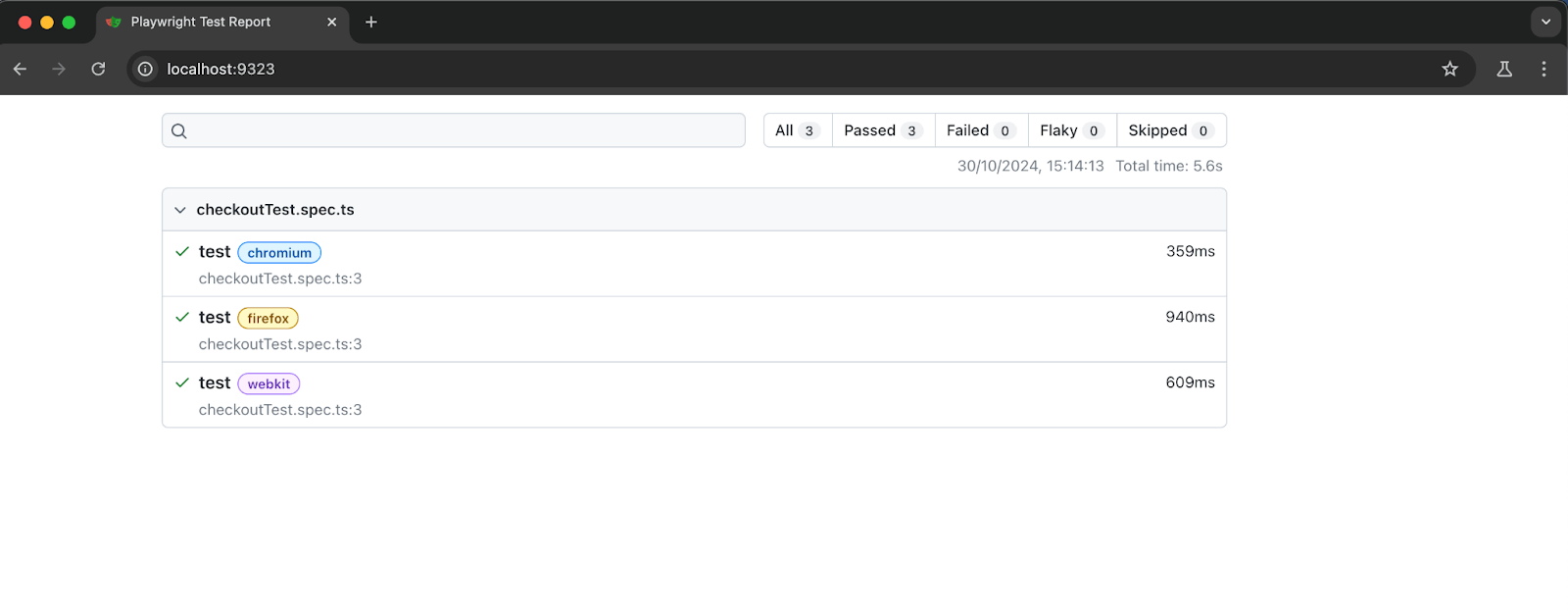Click the site info icon in address bar

145,69
